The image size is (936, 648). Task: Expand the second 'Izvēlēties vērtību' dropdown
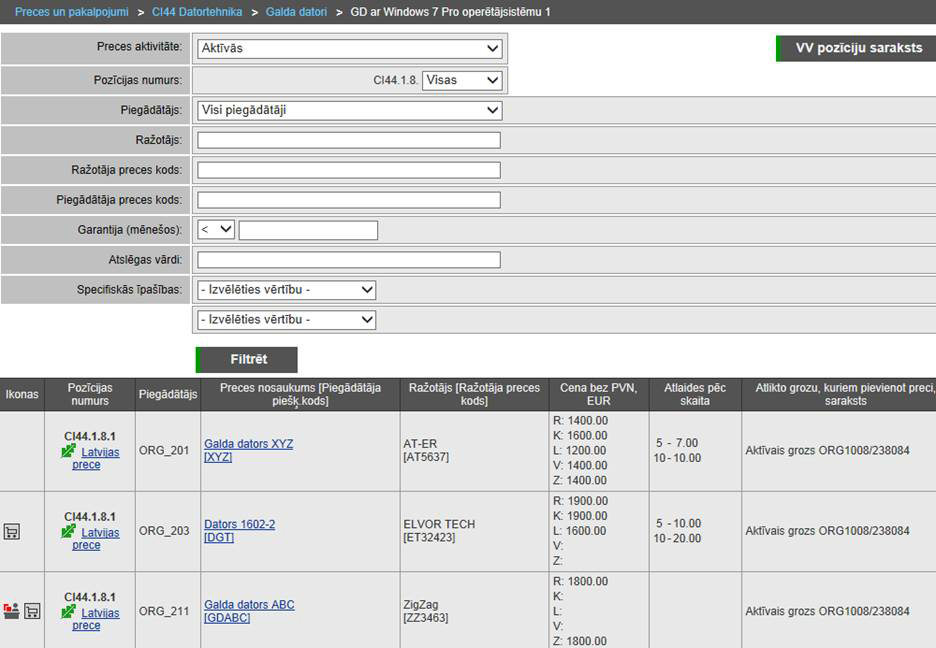tap(286, 320)
